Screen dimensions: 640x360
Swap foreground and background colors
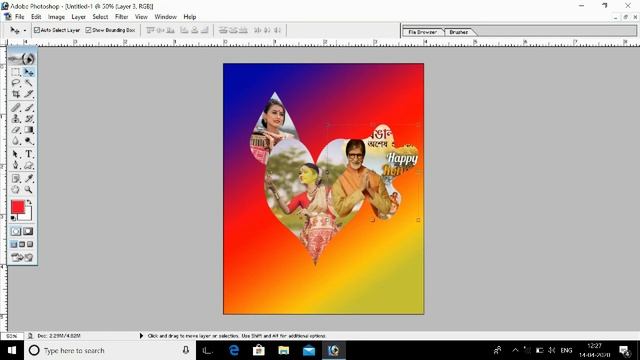pyautogui.click(x=29, y=202)
